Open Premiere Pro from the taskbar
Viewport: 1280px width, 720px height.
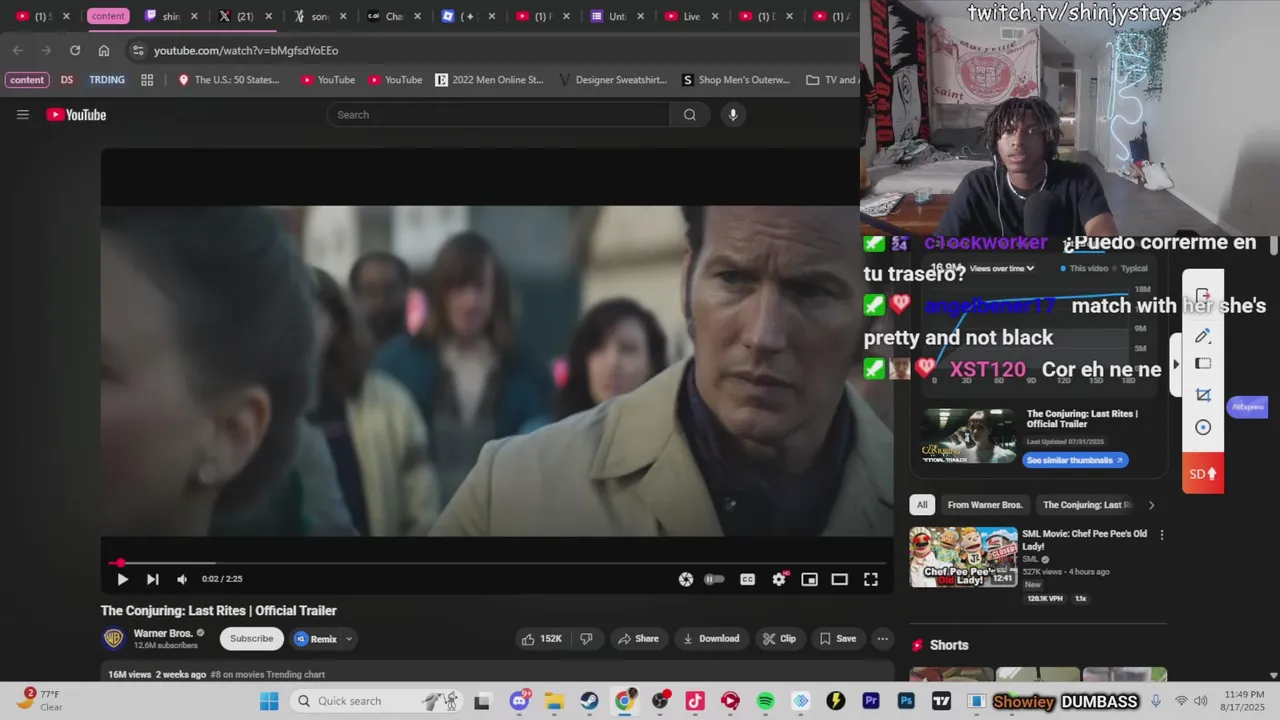(x=870, y=701)
